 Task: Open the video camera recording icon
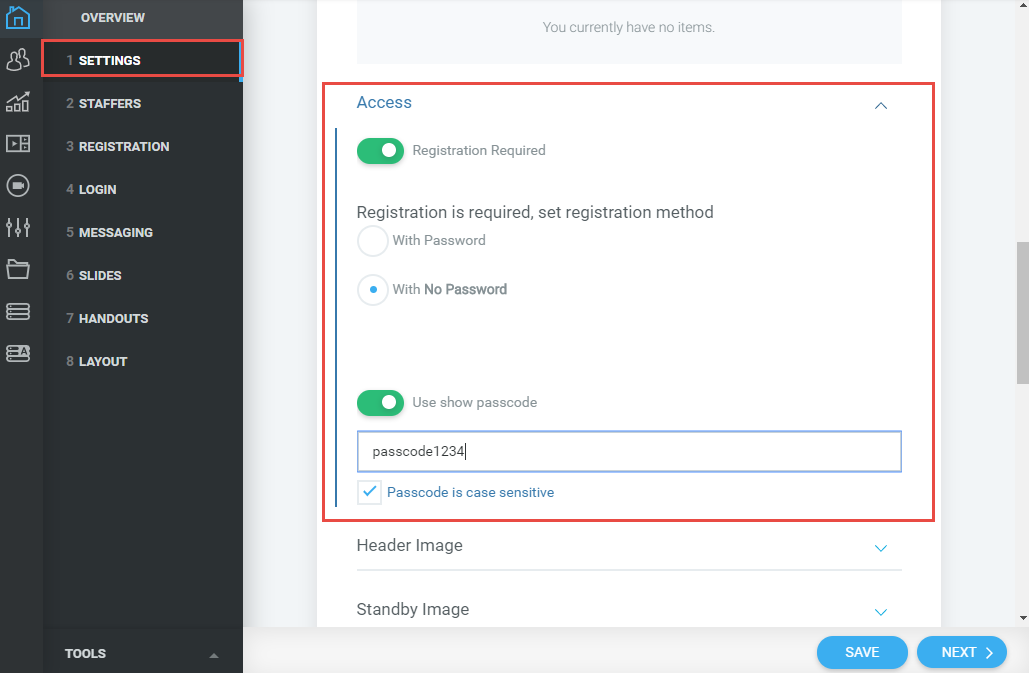click(18, 186)
